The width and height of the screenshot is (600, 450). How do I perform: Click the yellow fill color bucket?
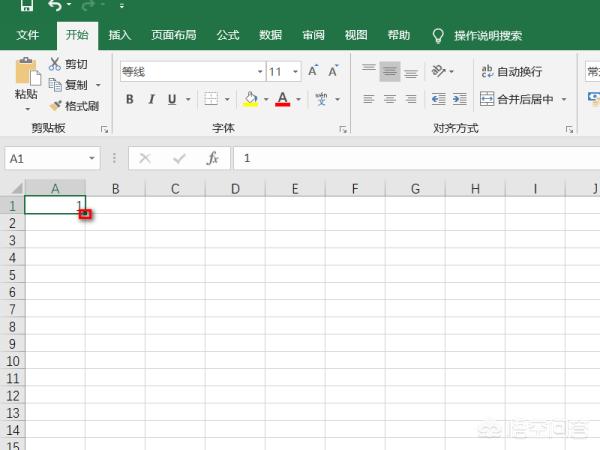[250, 99]
